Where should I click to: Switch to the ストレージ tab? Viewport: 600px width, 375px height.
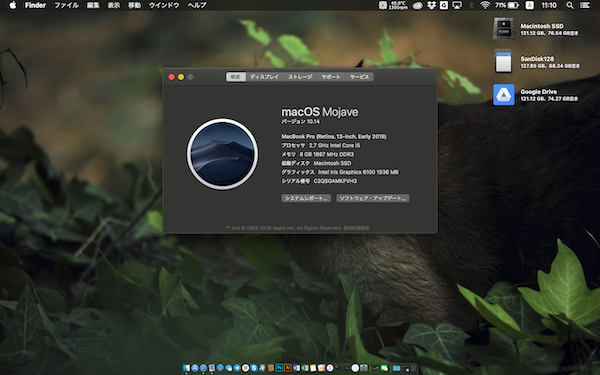coord(300,77)
